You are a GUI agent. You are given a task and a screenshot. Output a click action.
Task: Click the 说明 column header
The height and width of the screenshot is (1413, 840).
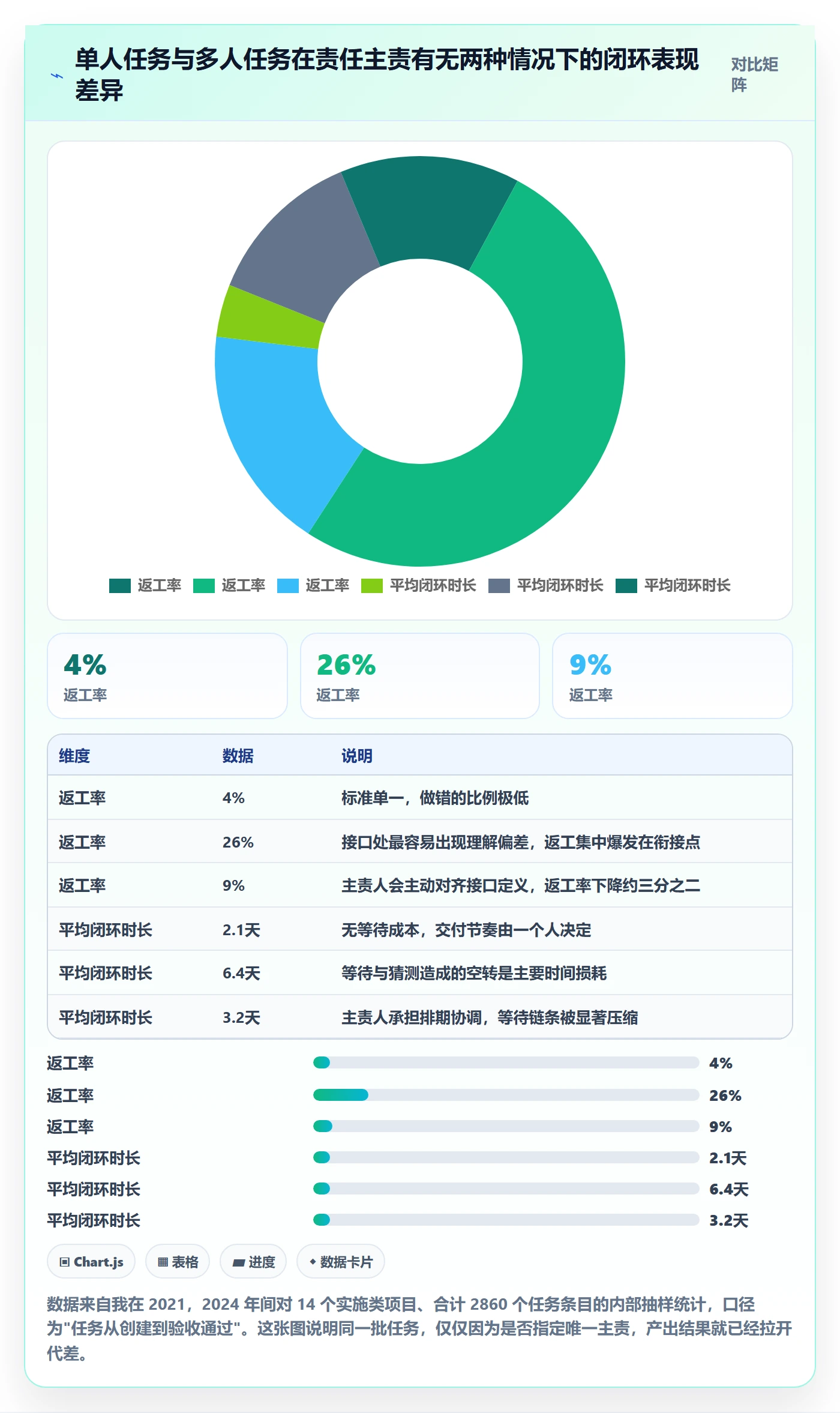[357, 756]
